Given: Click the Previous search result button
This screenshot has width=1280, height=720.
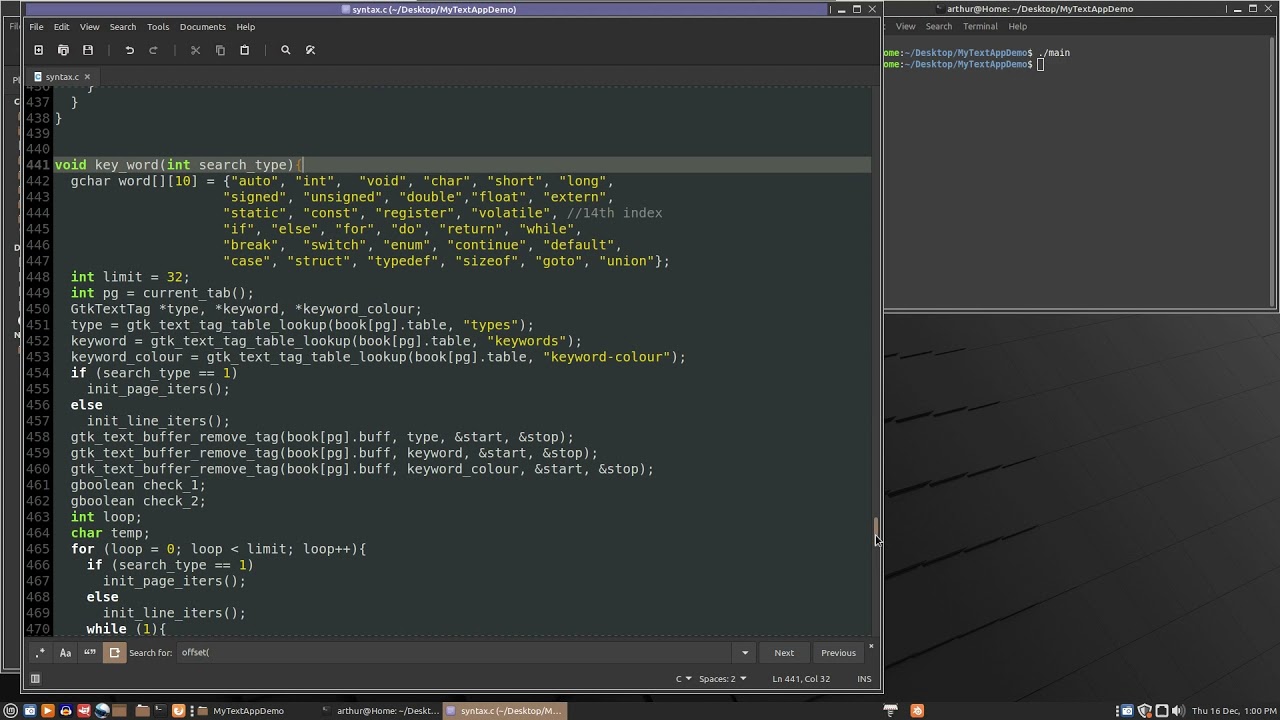Looking at the screenshot, I should [x=838, y=653].
